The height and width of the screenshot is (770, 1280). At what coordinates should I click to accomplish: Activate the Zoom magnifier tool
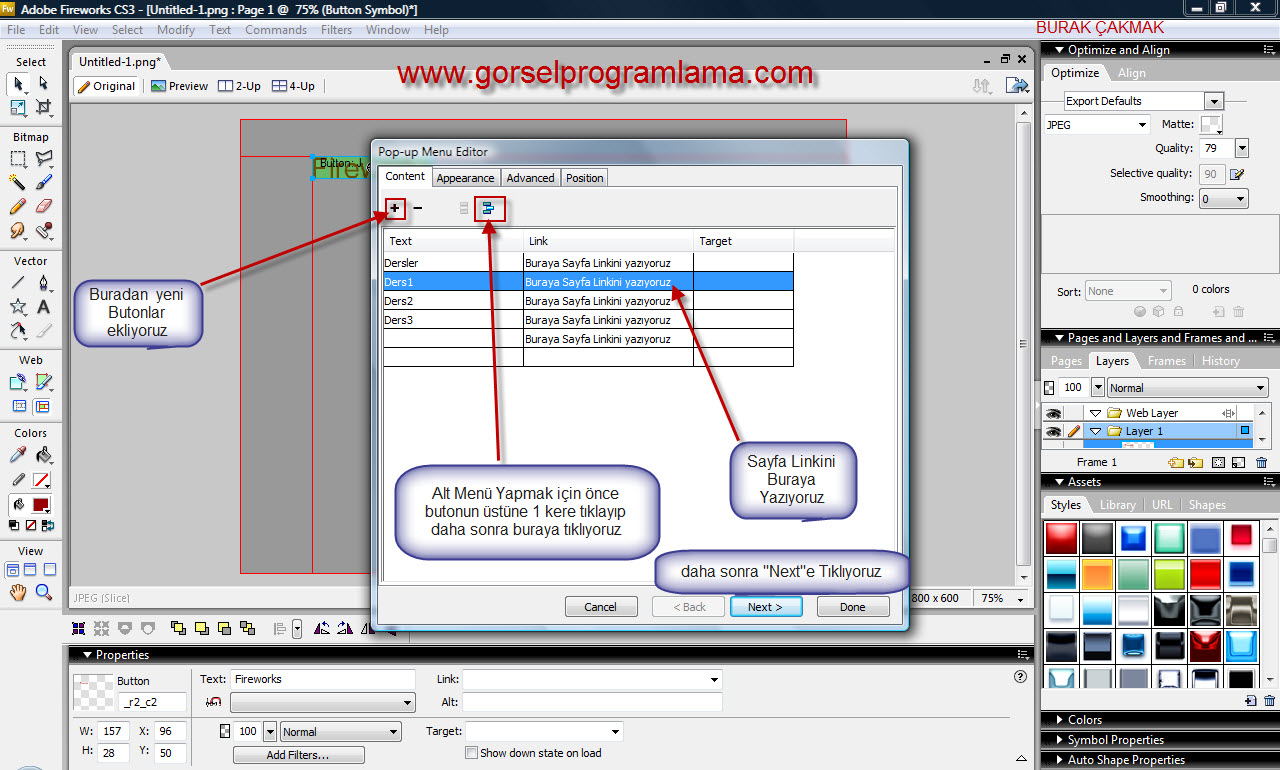click(43, 593)
